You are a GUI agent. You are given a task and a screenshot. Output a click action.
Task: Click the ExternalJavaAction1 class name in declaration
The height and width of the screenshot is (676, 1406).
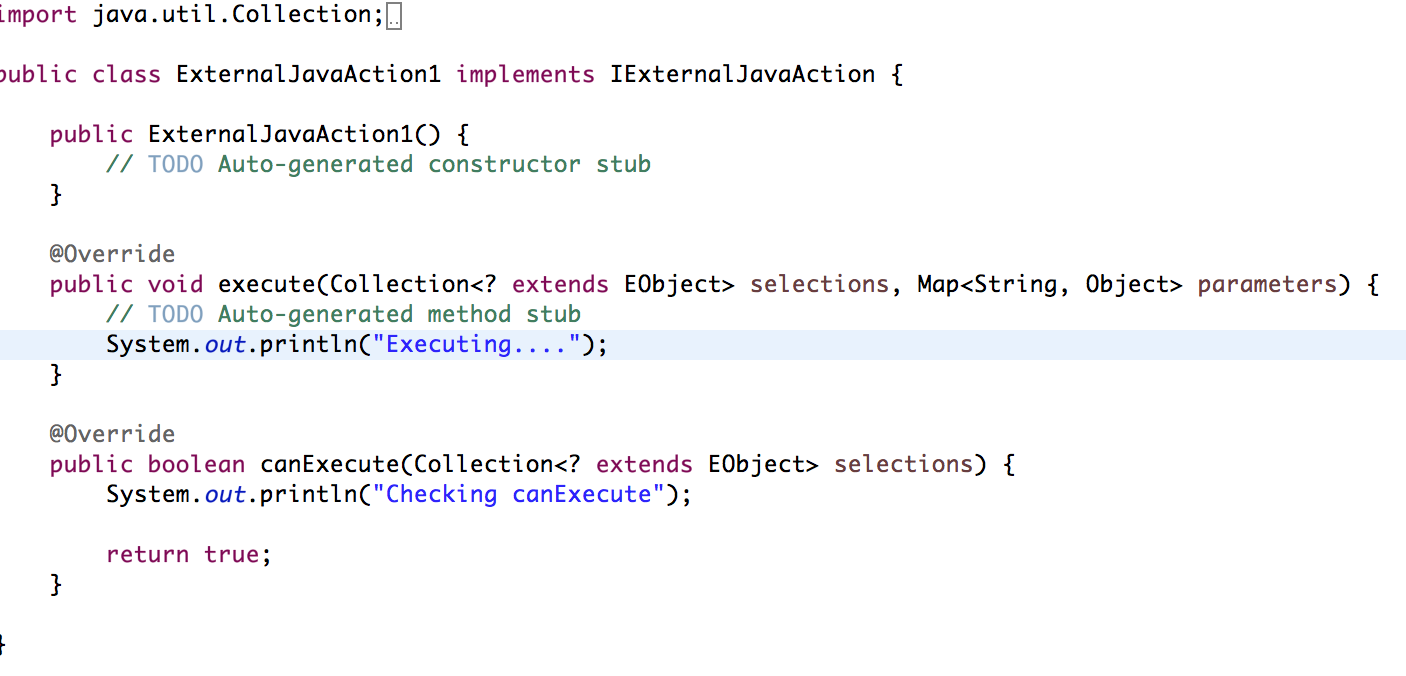point(308,74)
